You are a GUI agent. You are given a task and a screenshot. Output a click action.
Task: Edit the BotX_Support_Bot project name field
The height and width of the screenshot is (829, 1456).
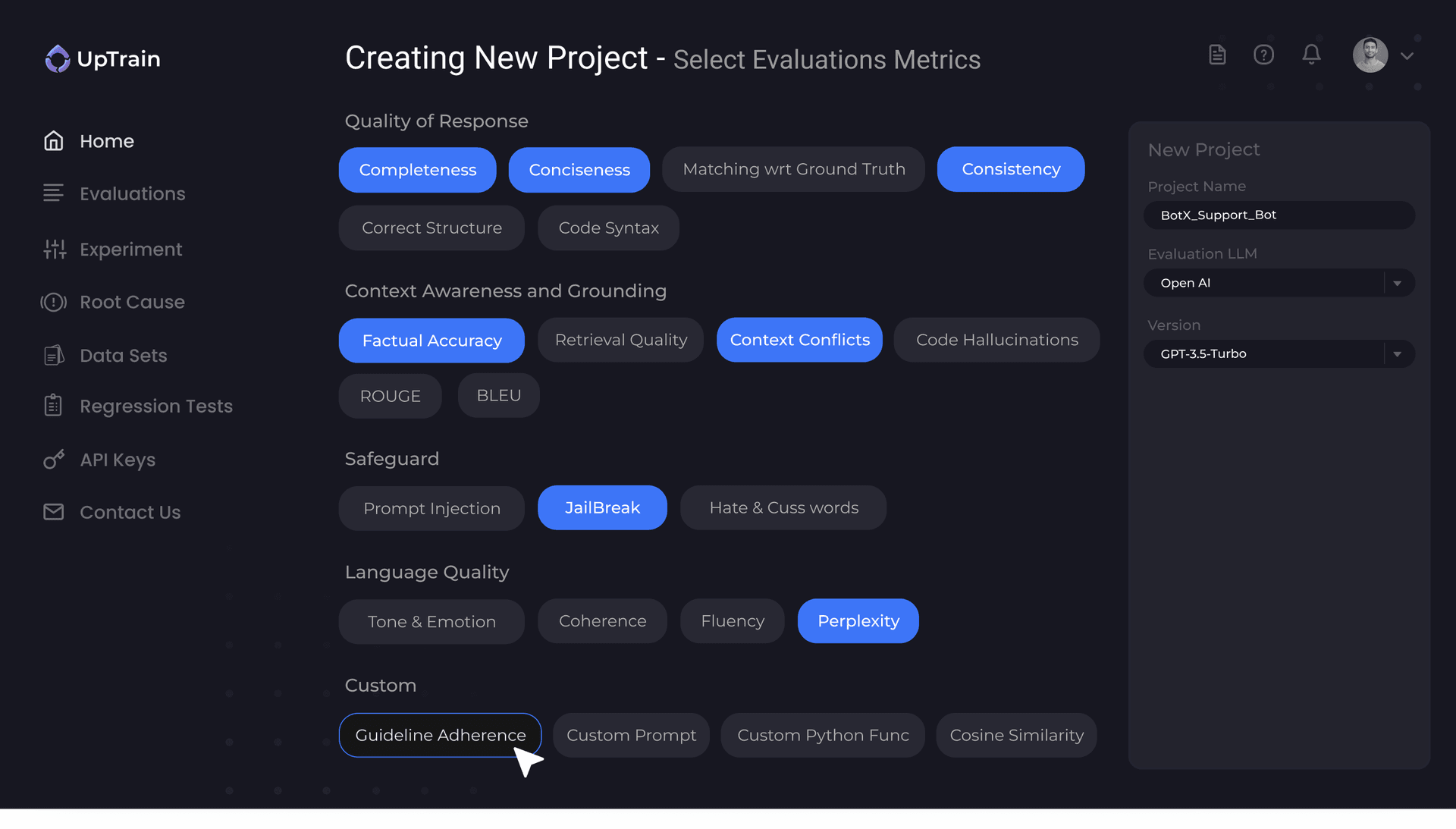click(1278, 215)
